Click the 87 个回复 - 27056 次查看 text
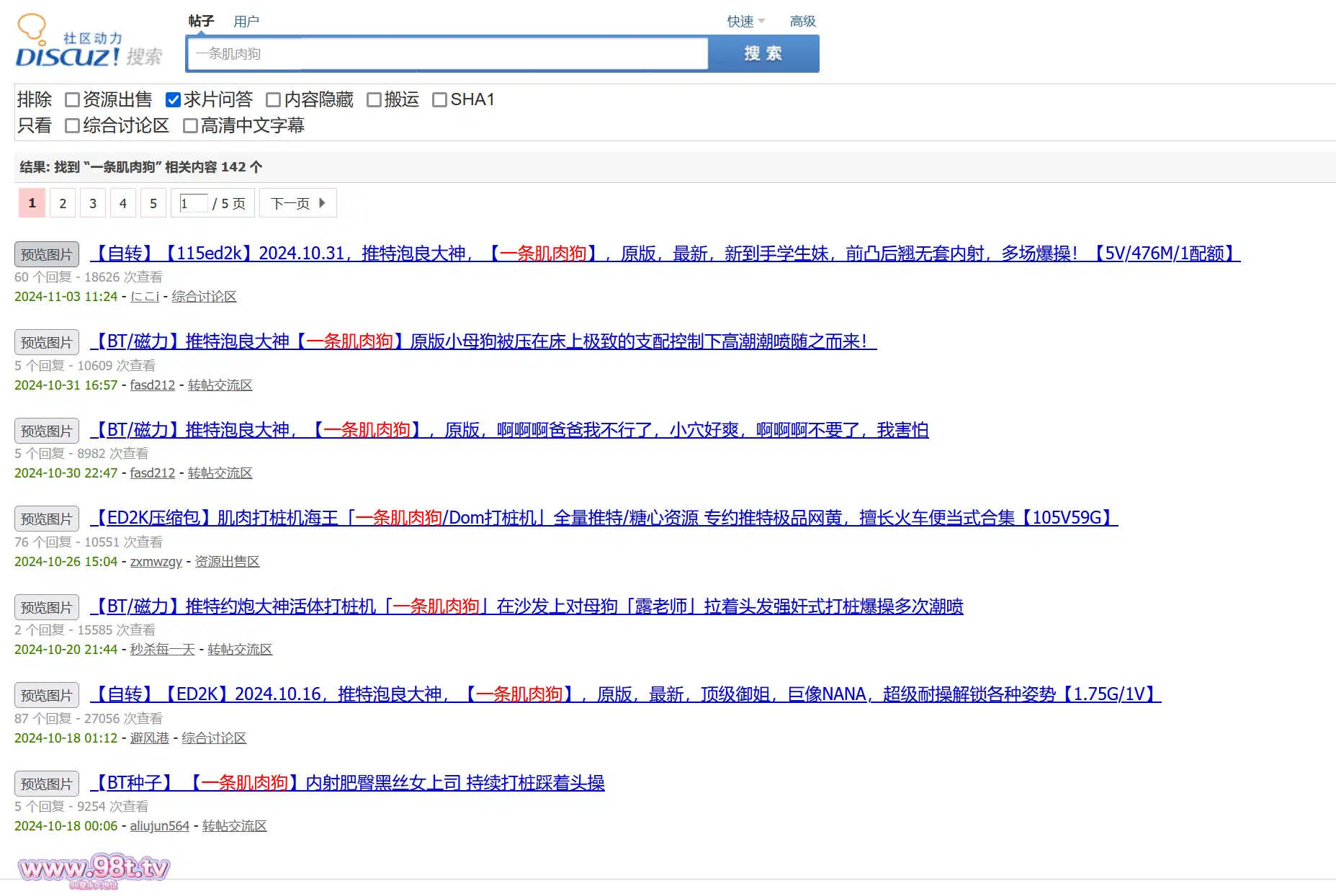This screenshot has height=896, width=1336. click(x=89, y=719)
